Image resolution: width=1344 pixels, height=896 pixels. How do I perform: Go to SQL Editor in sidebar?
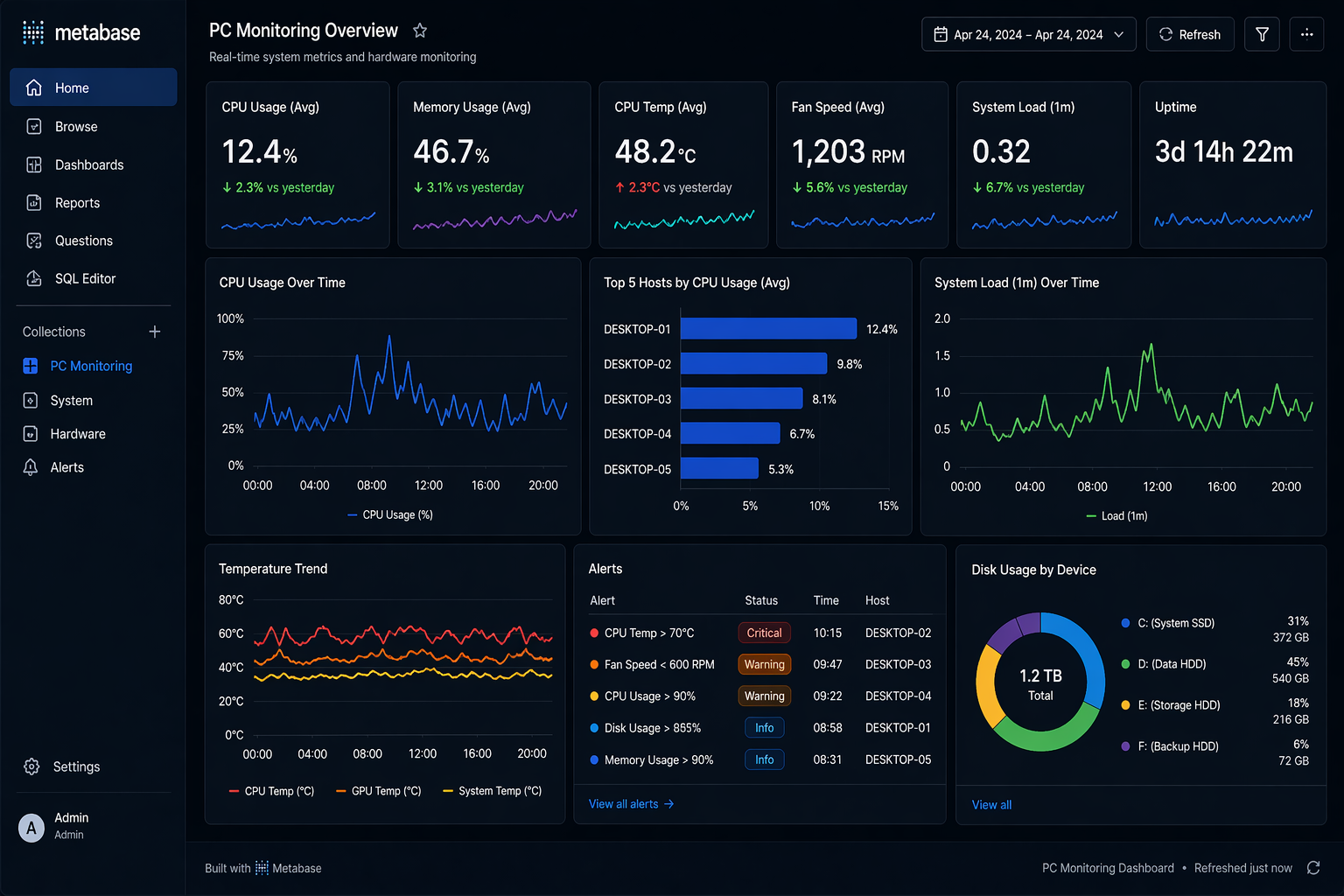[85, 278]
